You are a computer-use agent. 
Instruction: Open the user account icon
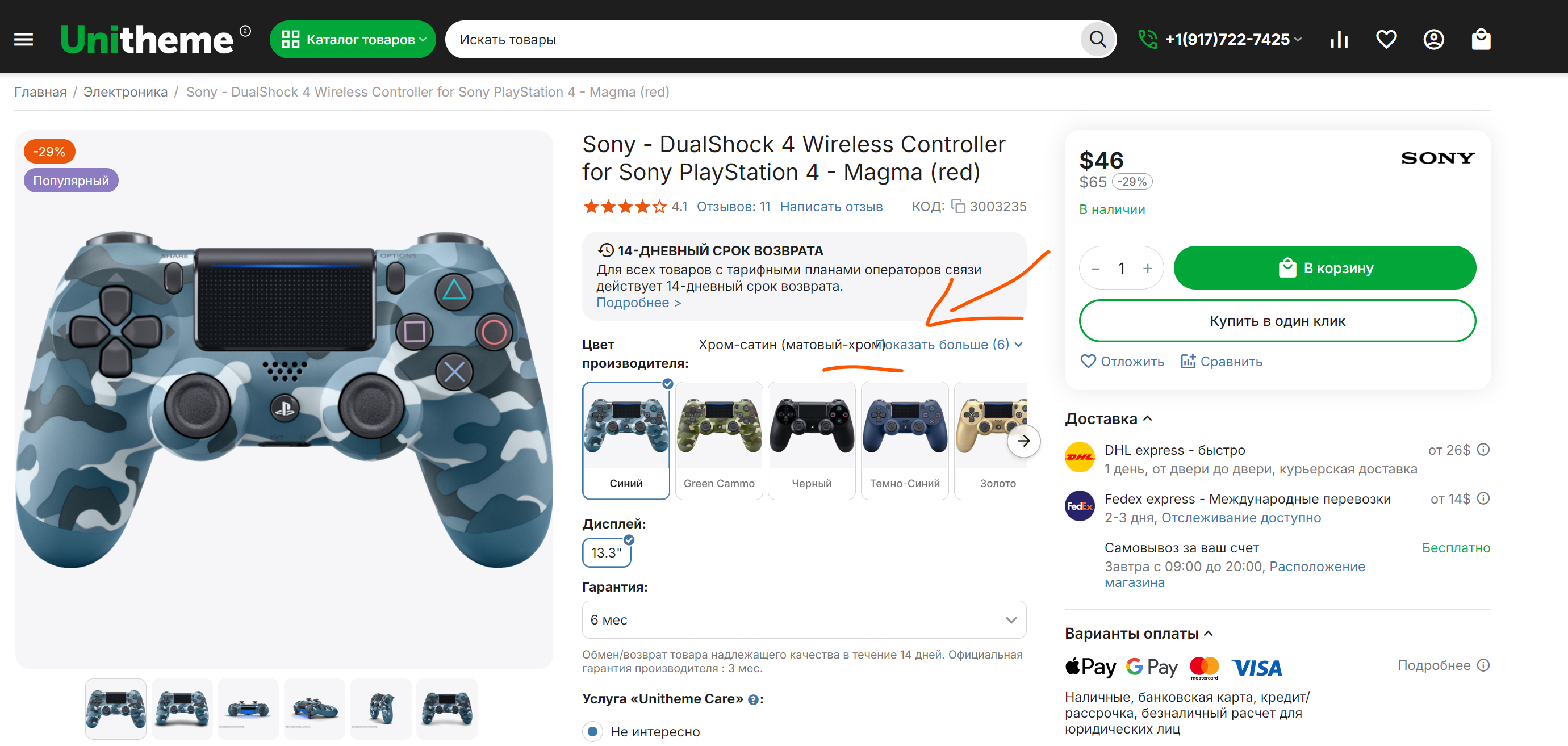coord(1433,40)
